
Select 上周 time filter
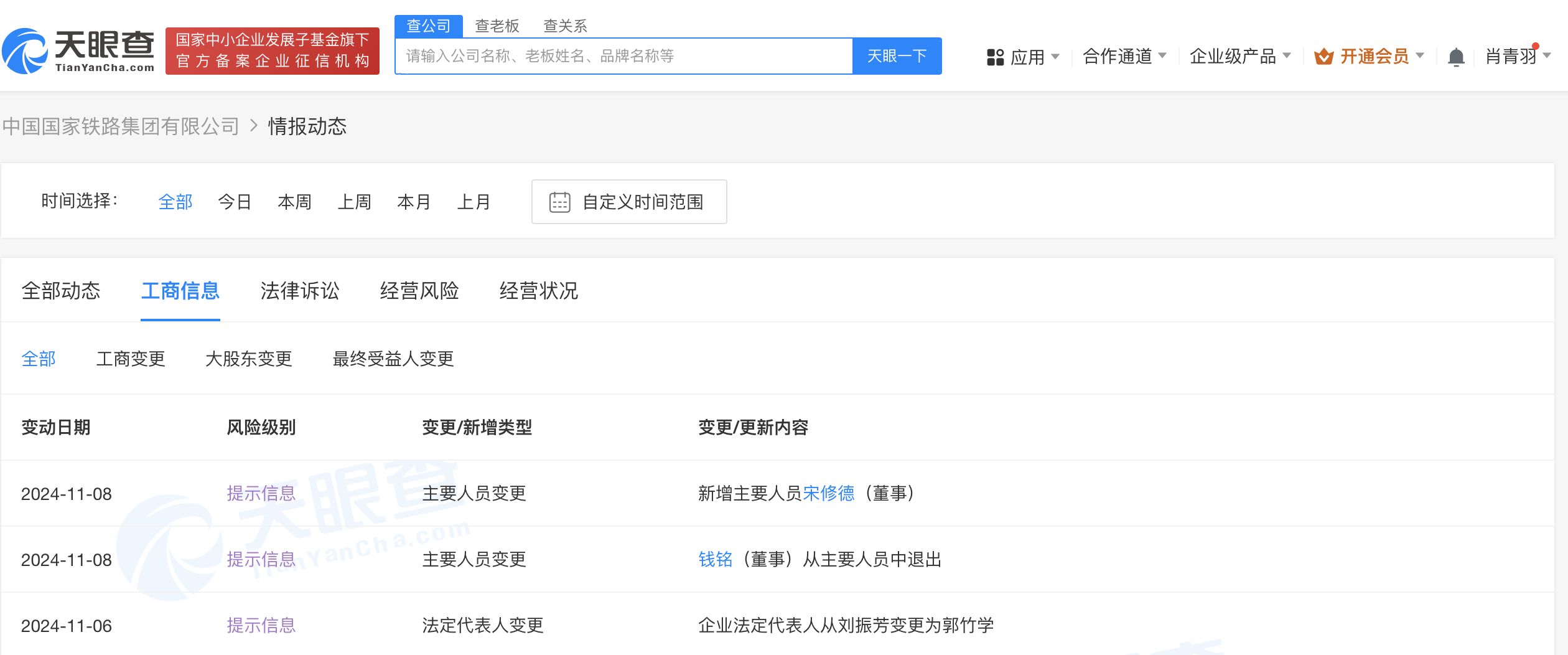pos(355,202)
